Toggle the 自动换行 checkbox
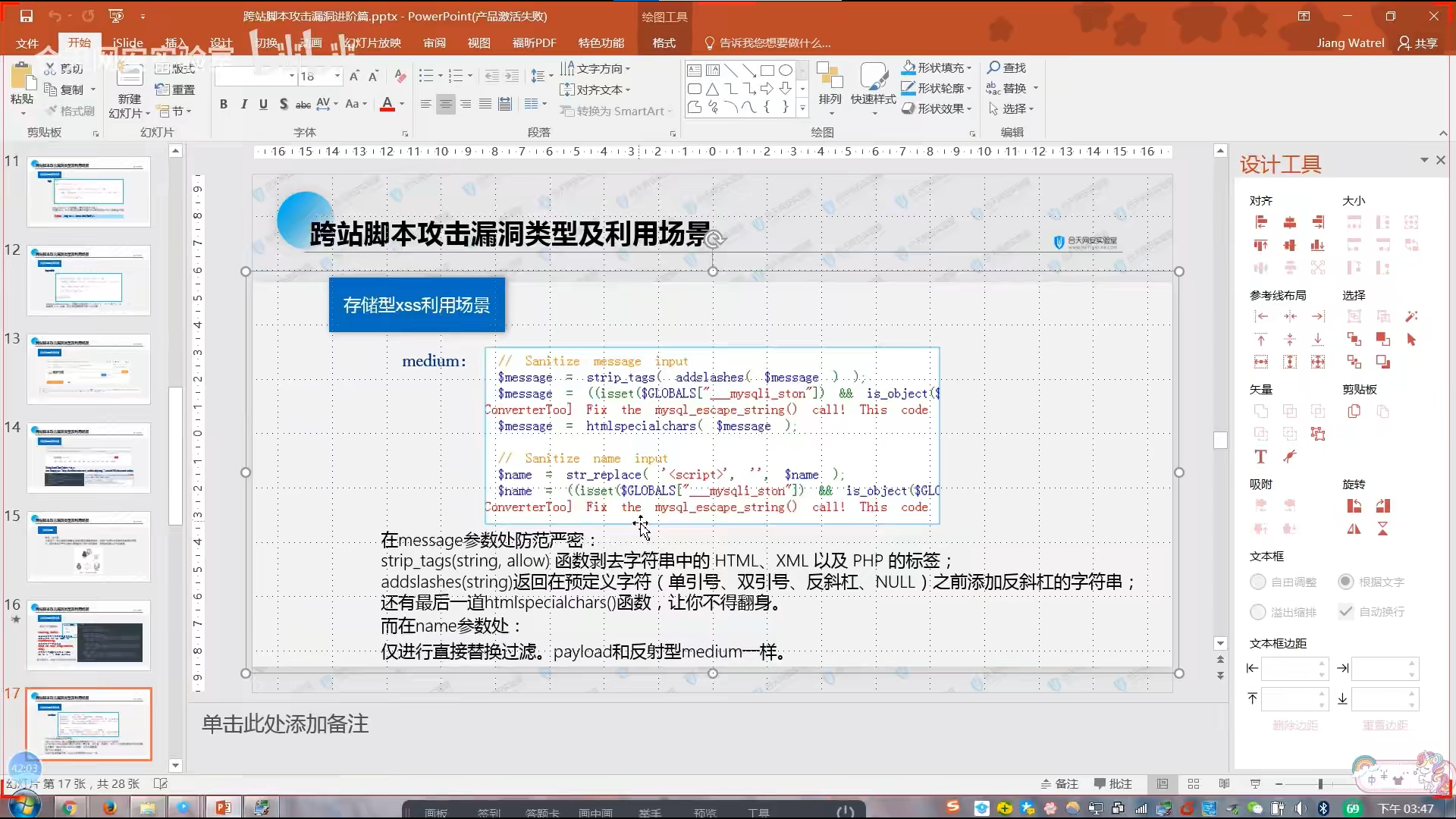The image size is (1456, 819). (x=1346, y=611)
